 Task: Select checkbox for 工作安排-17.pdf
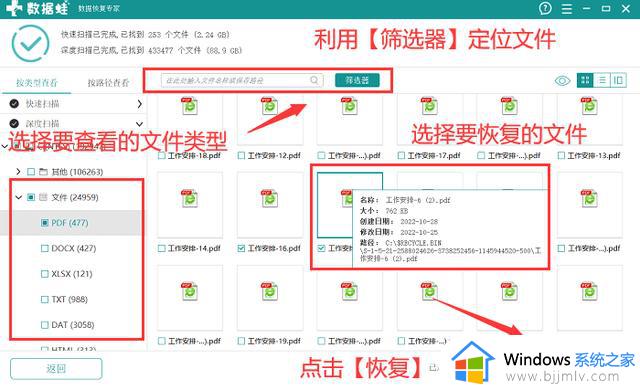401,155
